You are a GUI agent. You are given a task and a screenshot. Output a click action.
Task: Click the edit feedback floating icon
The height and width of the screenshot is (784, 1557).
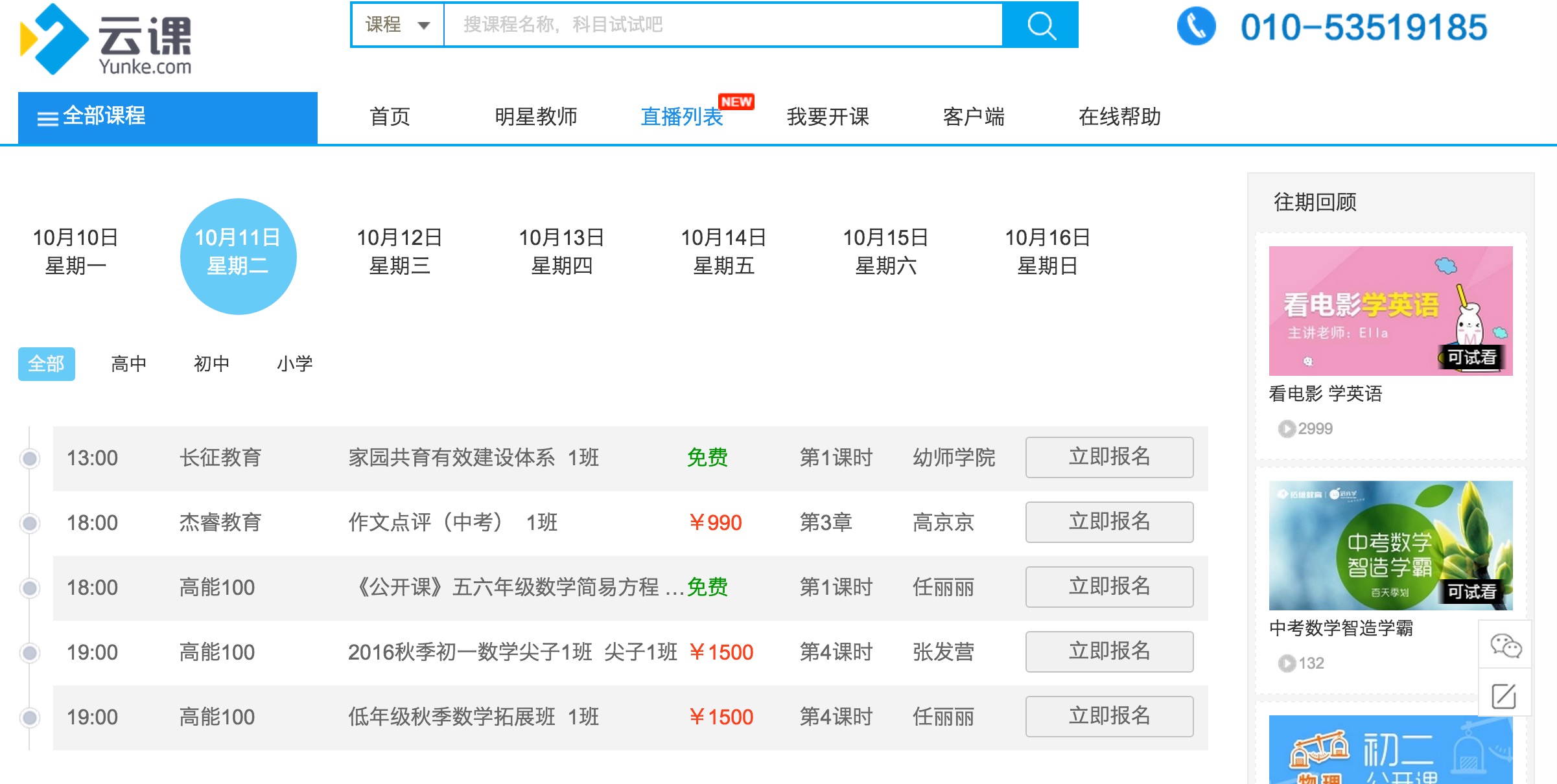1504,696
